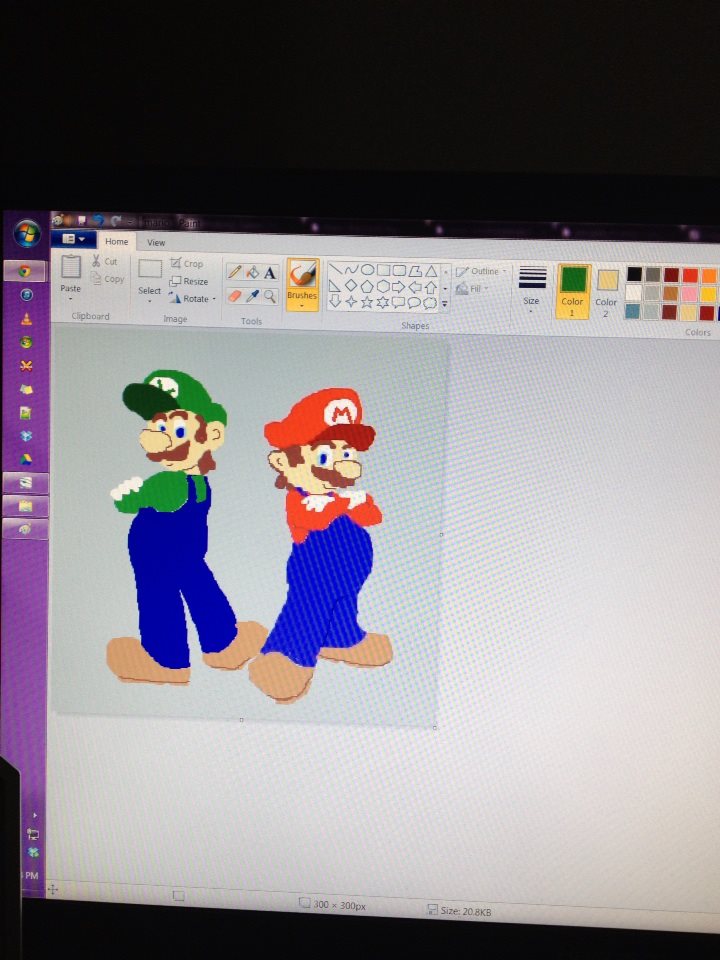Choose the Oval callout shape

(414, 302)
